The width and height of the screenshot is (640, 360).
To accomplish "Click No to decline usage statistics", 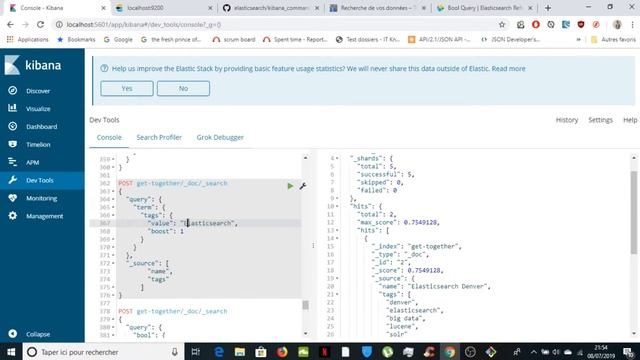I will 183,88.
